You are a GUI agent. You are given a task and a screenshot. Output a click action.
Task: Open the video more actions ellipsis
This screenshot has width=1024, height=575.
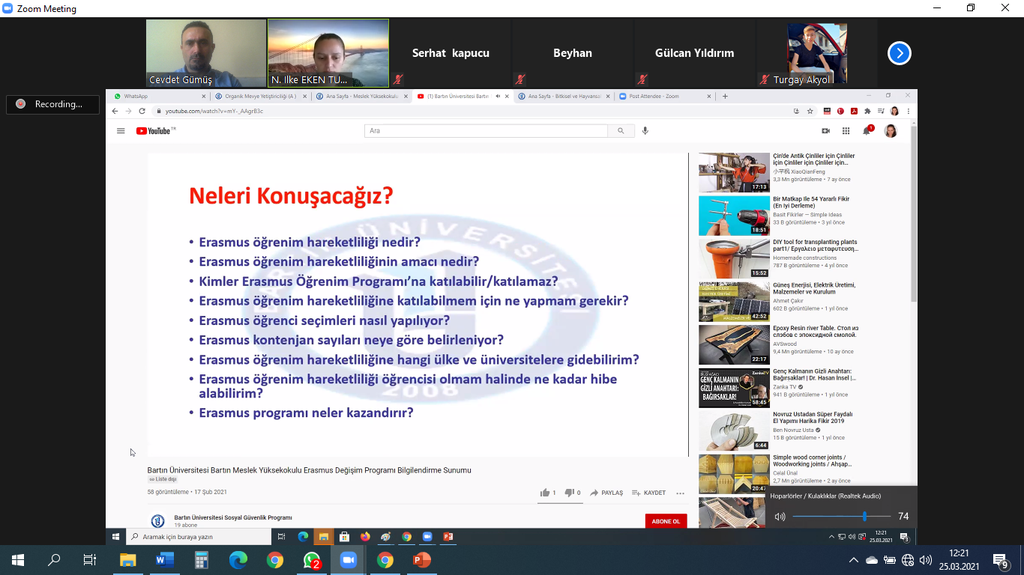tap(680, 493)
